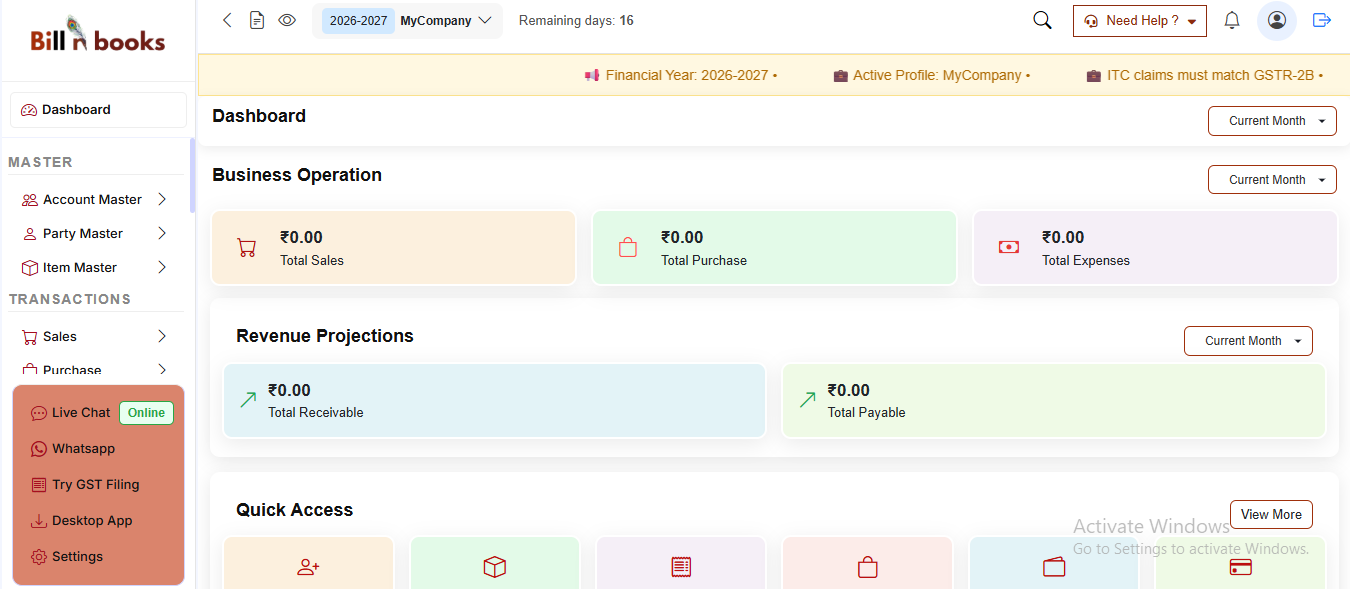The height and width of the screenshot is (589, 1350).
Task: Expand Party Master chevron
Action: coord(162,234)
